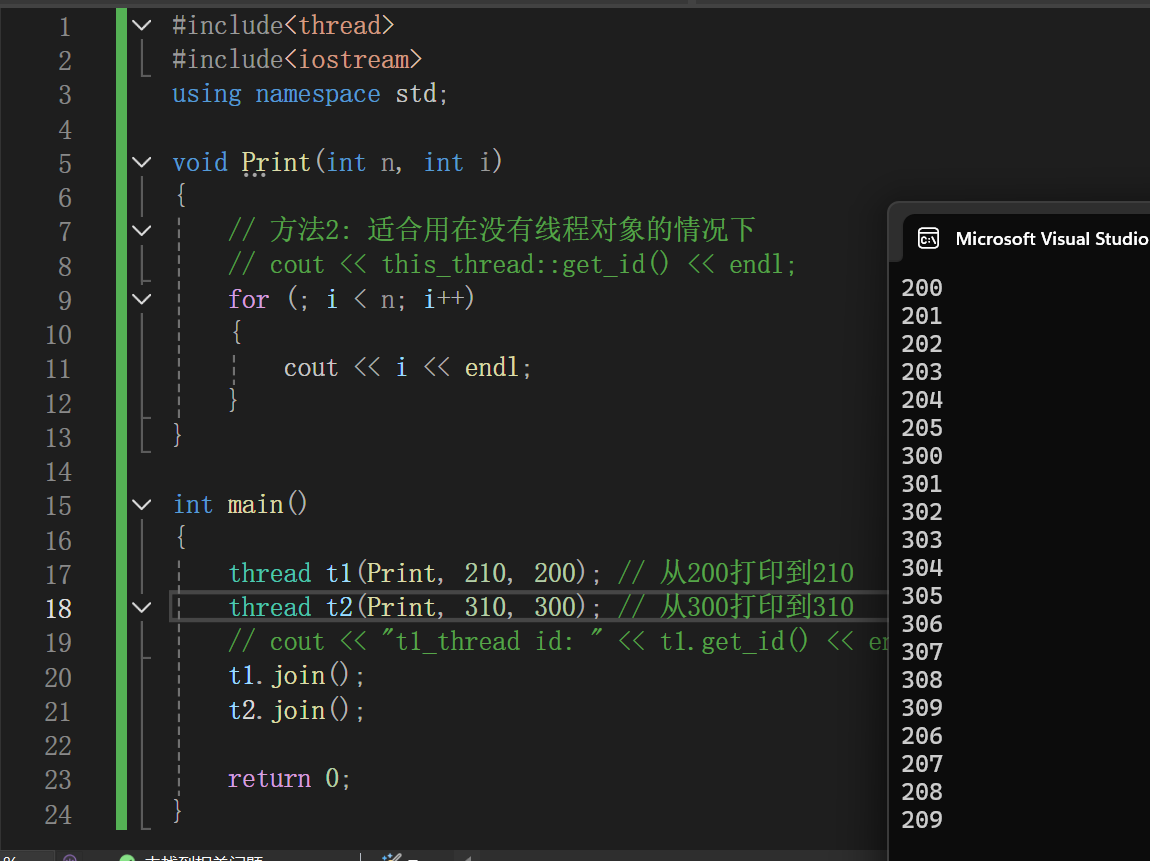Click the percent indicator at bottom left
Image resolution: width=1150 pixels, height=861 pixels.
coord(12,856)
